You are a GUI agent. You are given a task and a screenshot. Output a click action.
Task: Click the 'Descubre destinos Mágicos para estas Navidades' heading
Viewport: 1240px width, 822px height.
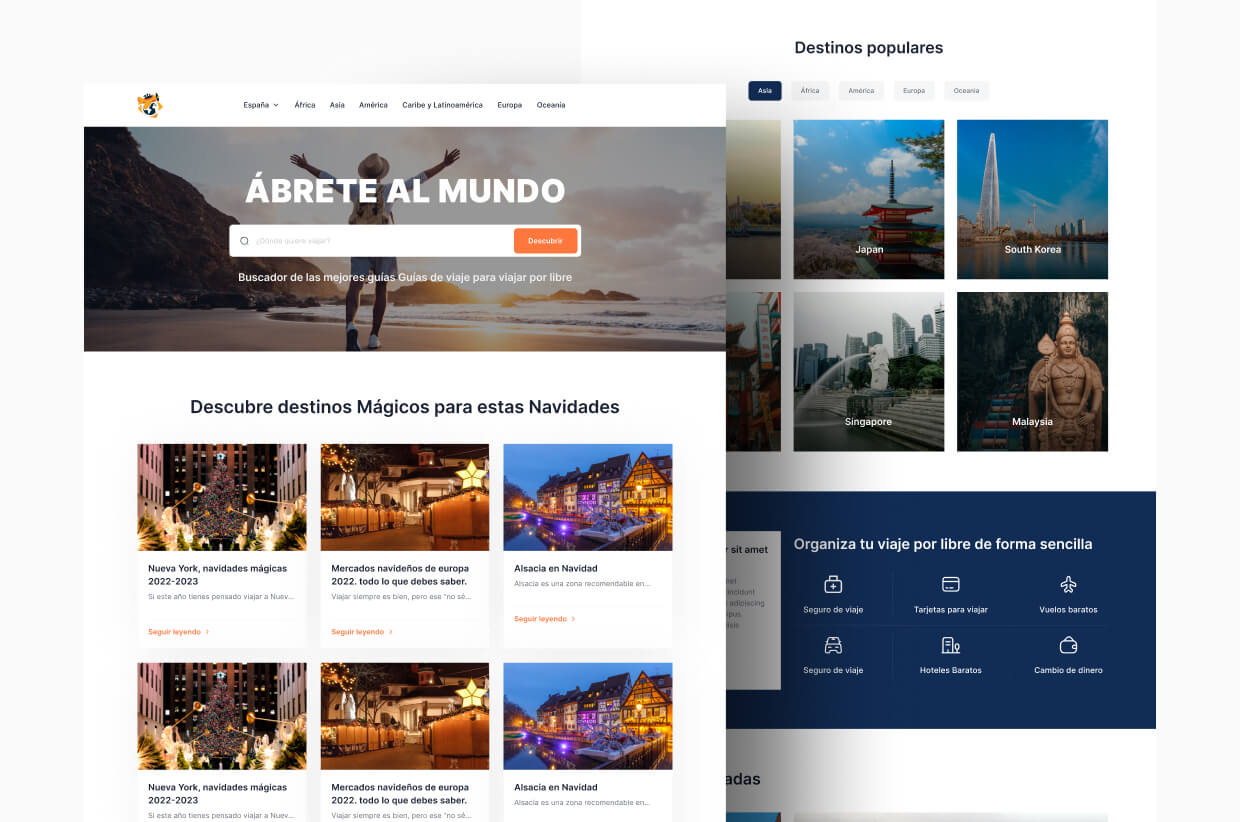(405, 407)
